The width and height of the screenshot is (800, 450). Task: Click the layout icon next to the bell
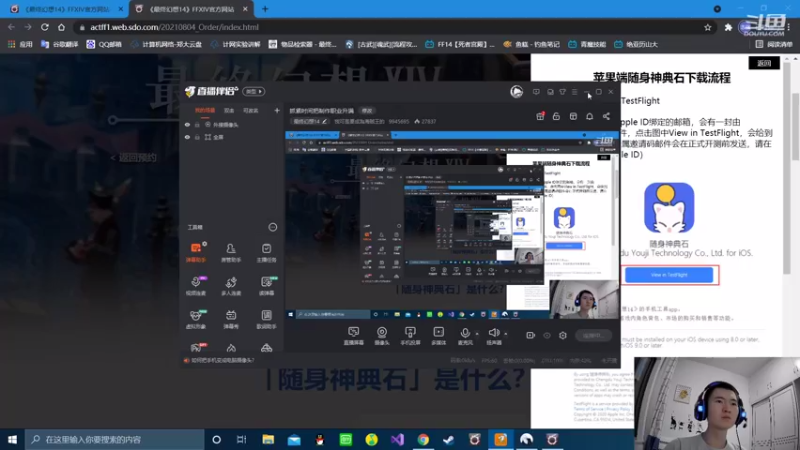point(573,116)
